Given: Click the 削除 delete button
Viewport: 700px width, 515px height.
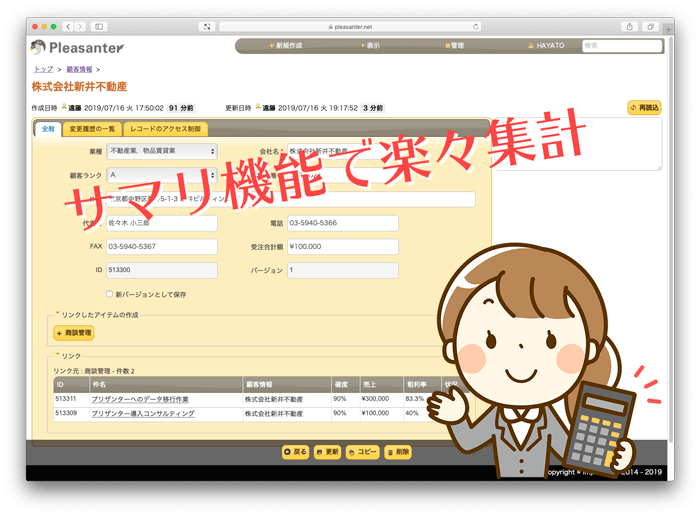Looking at the screenshot, I should [398, 452].
